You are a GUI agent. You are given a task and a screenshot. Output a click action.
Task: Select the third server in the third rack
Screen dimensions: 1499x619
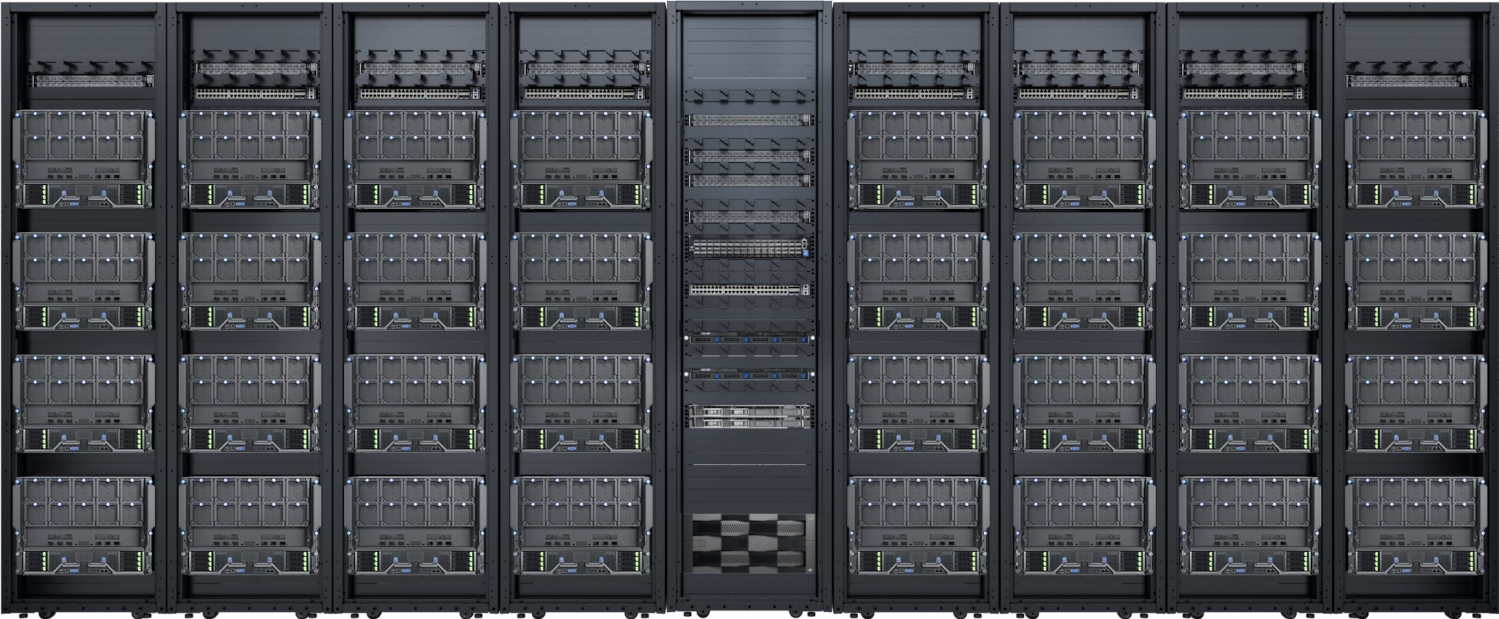[x=416, y=403]
